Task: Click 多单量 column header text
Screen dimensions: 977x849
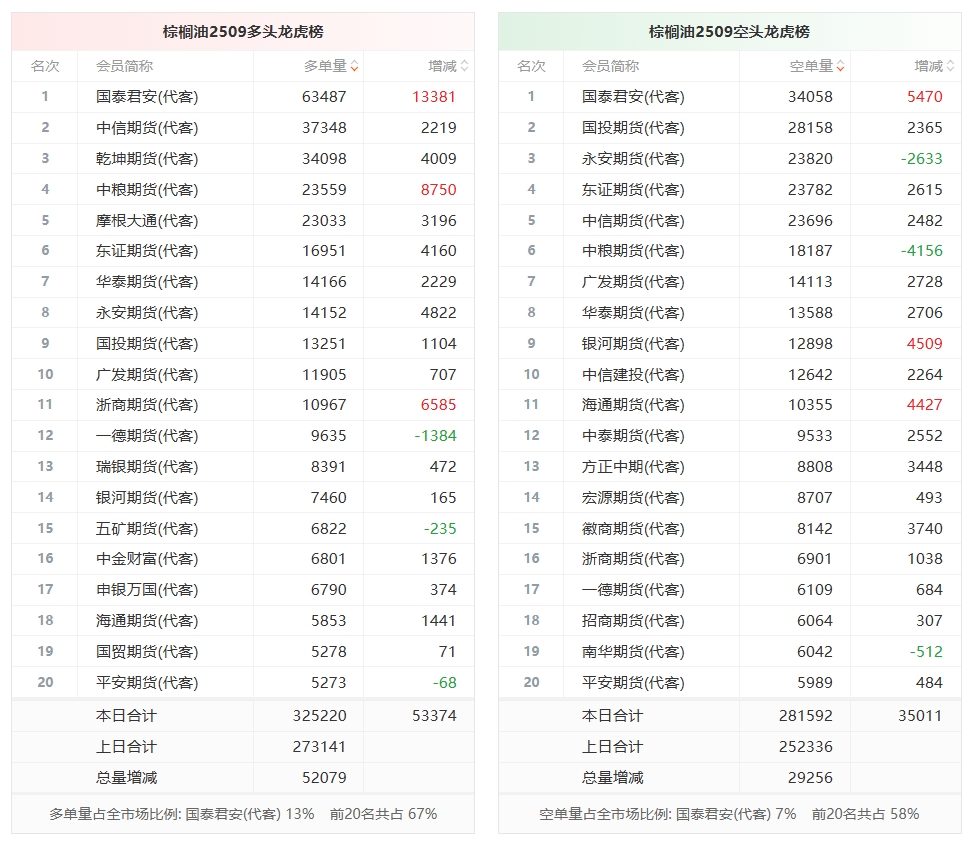Action: point(325,66)
